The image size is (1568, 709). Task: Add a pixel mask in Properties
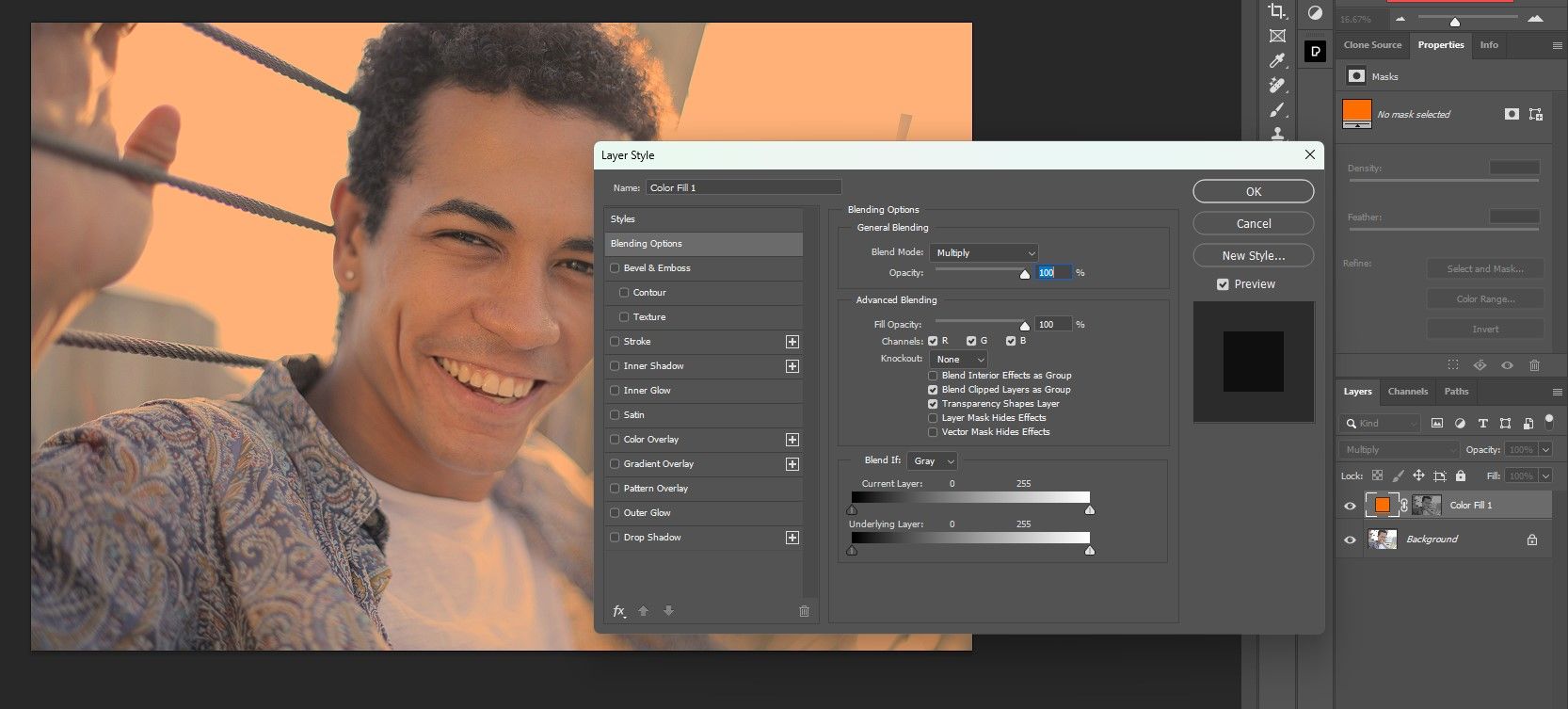pos(1512,114)
